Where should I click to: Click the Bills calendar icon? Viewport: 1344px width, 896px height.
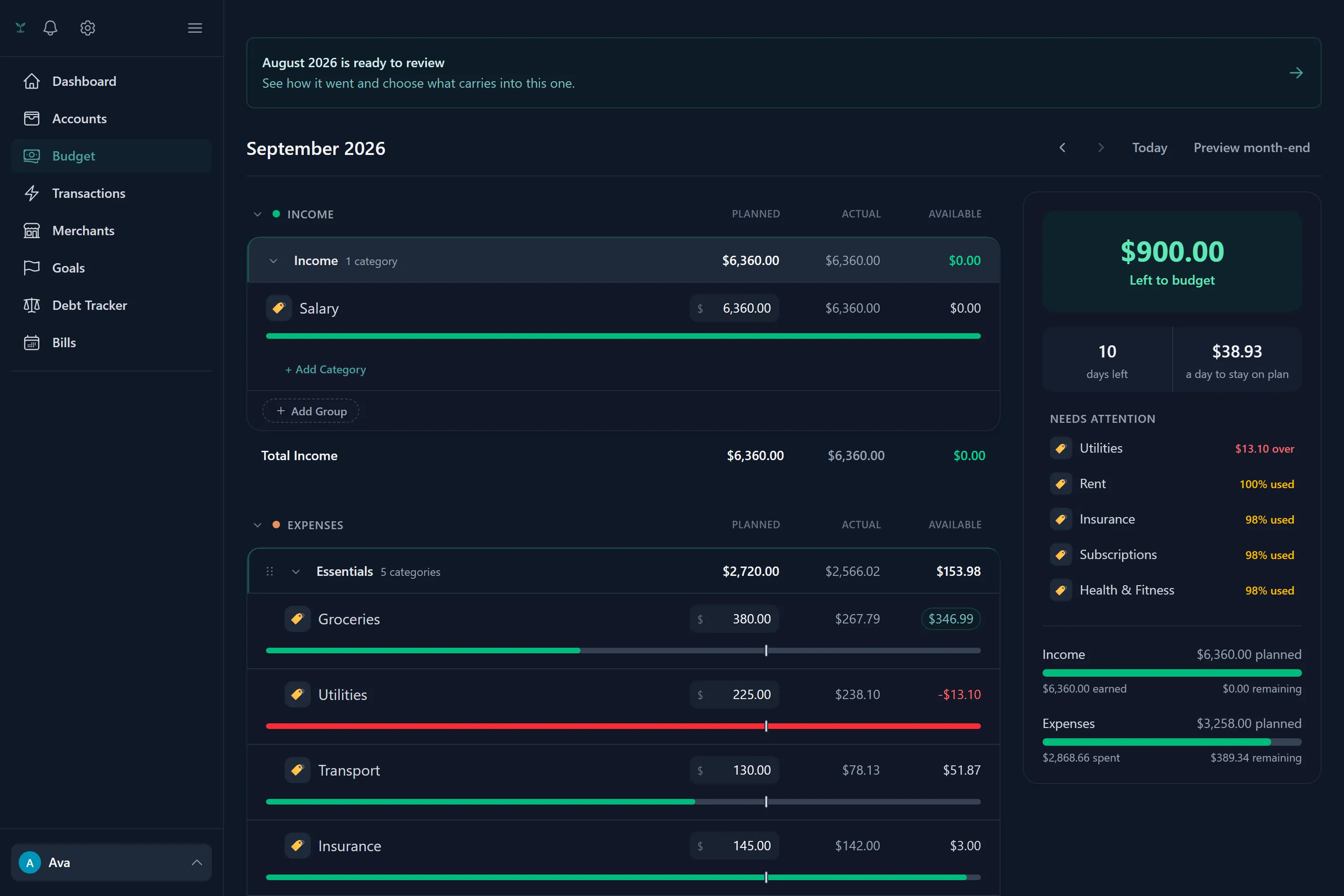(x=31, y=342)
